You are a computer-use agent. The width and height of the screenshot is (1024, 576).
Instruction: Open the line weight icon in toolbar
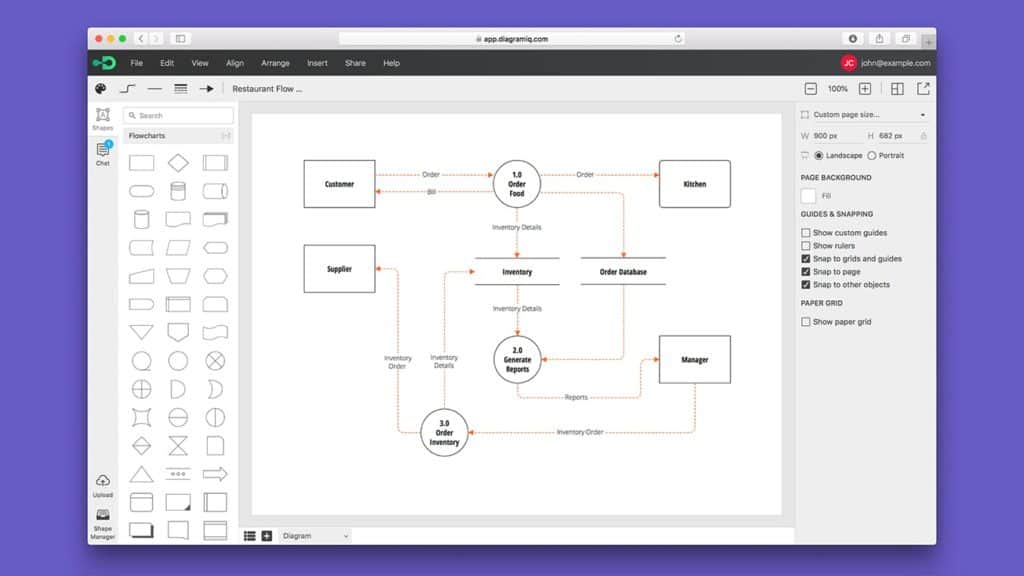coord(180,88)
